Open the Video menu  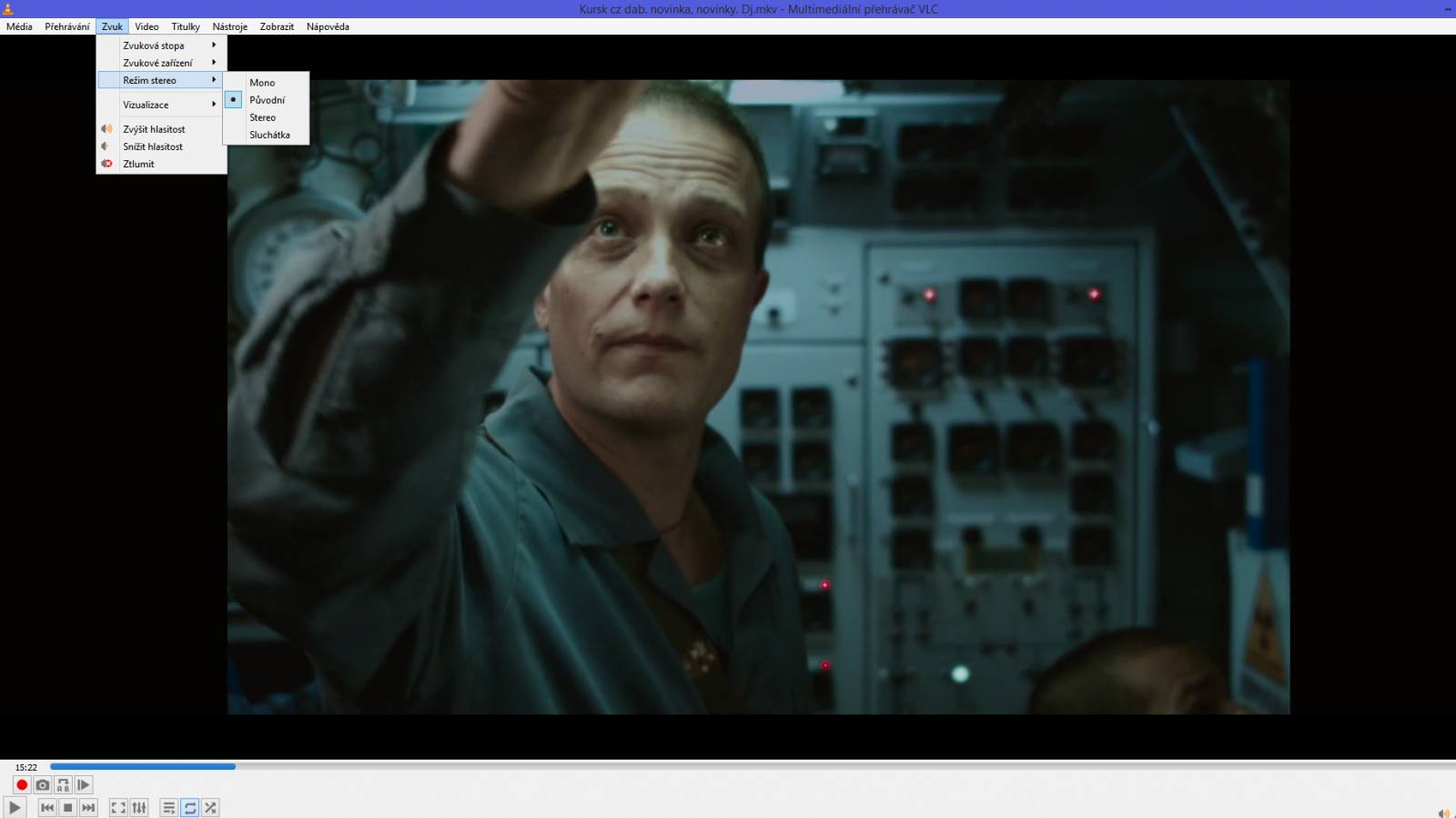point(147,26)
